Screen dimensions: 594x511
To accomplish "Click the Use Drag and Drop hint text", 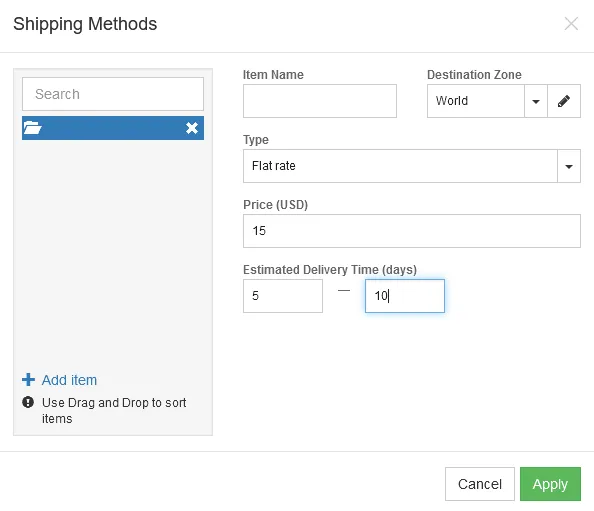I will [114, 410].
